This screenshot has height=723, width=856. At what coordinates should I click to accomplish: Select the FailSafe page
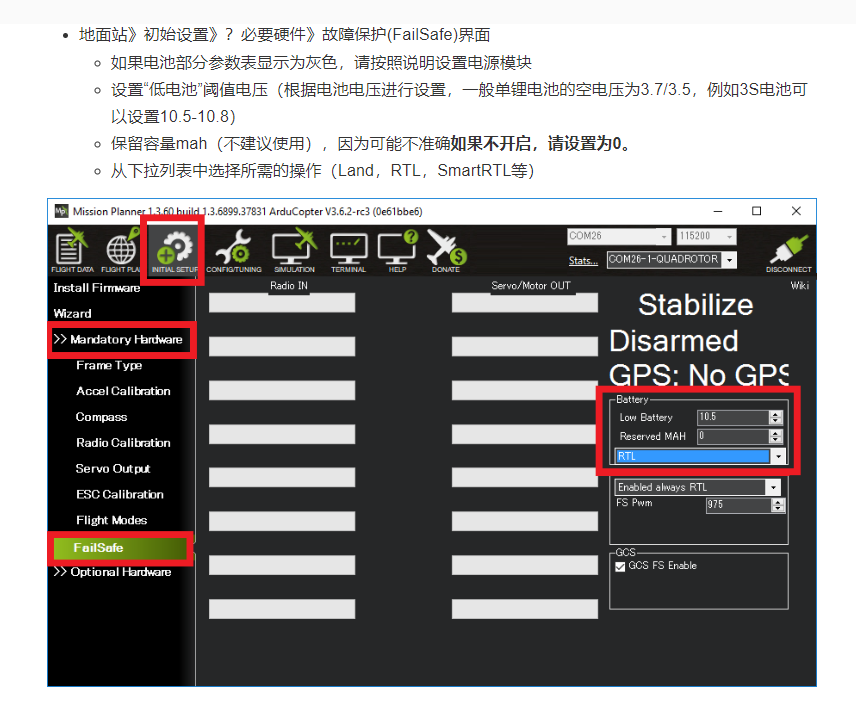tap(120, 548)
